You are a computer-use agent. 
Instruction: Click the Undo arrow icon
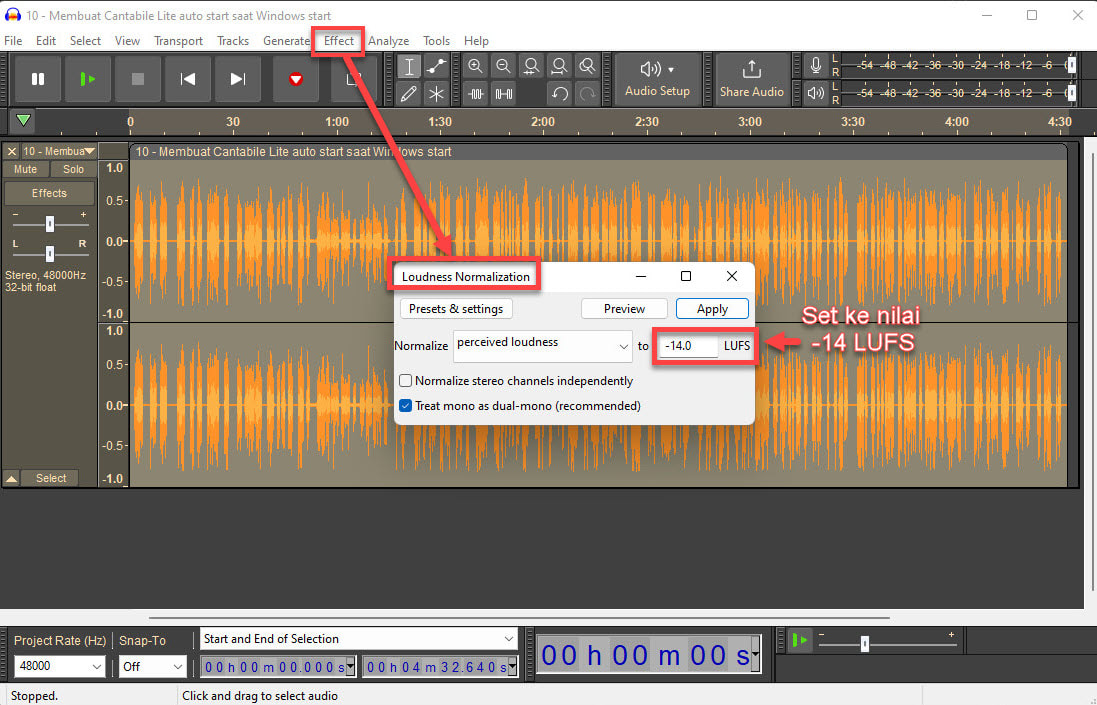pyautogui.click(x=559, y=93)
